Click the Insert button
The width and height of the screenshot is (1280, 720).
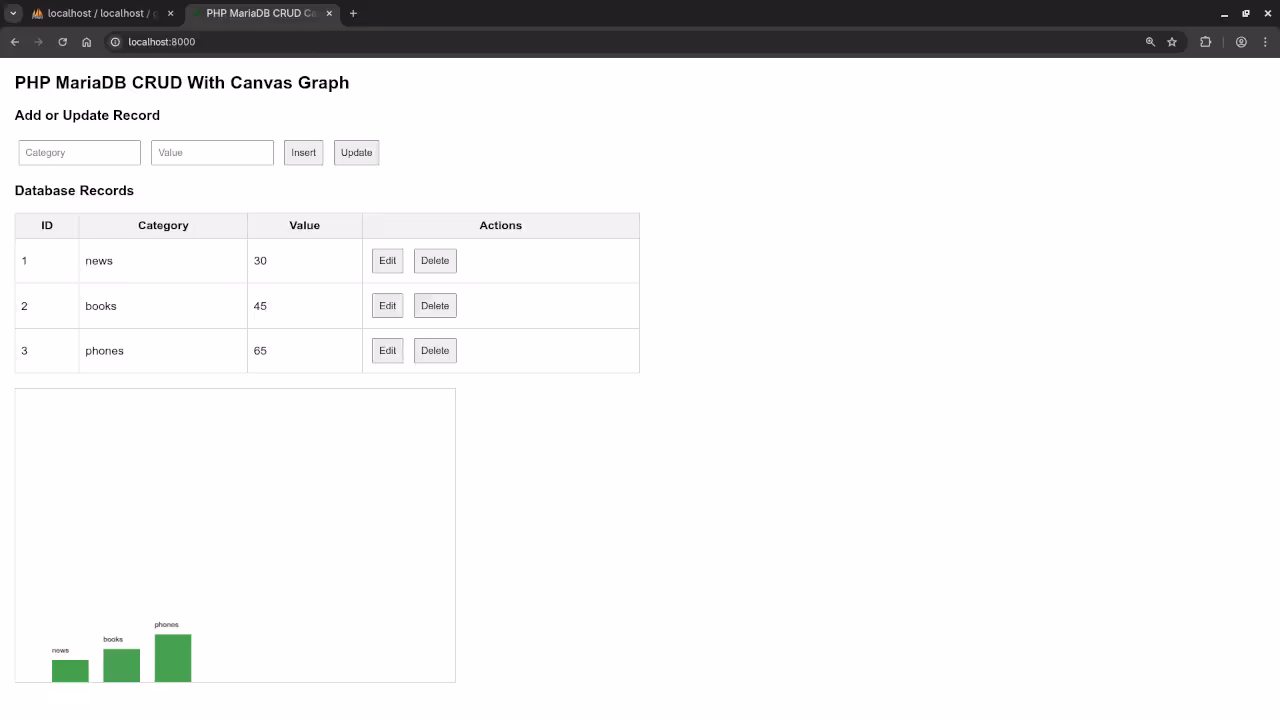[303, 152]
